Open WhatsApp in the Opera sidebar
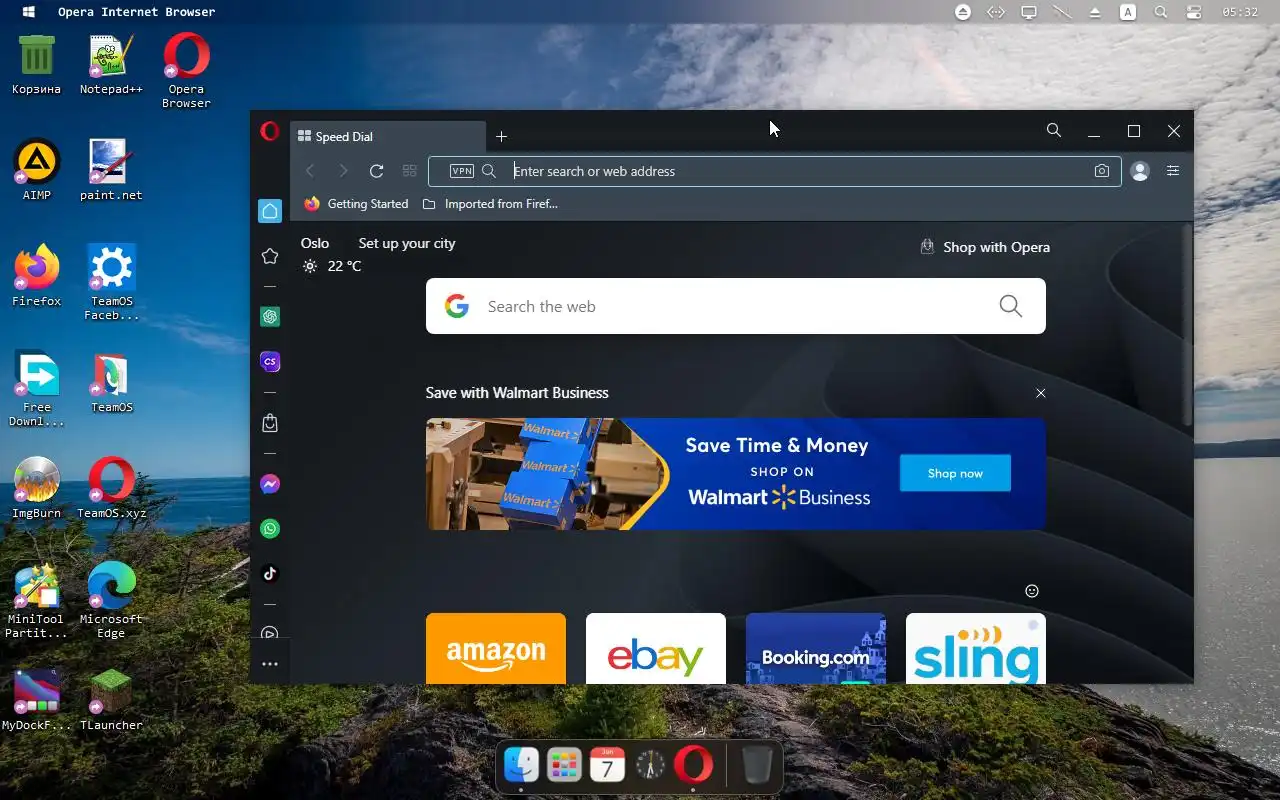Screen dimensions: 1280x800 point(269,529)
